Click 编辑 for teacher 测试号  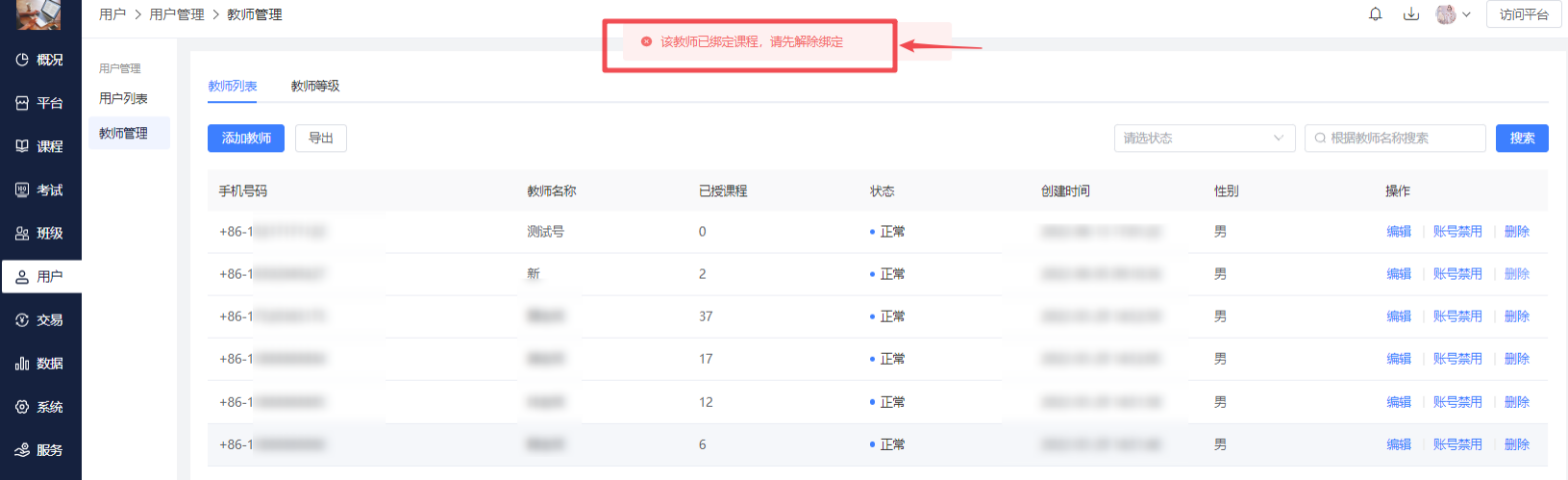pyautogui.click(x=1399, y=232)
